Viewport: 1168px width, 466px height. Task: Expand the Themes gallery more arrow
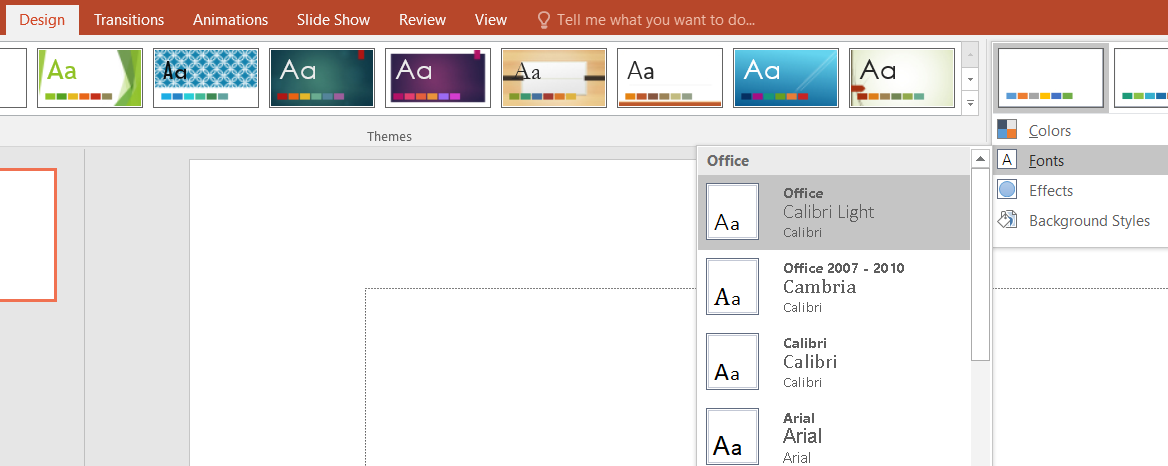969,103
